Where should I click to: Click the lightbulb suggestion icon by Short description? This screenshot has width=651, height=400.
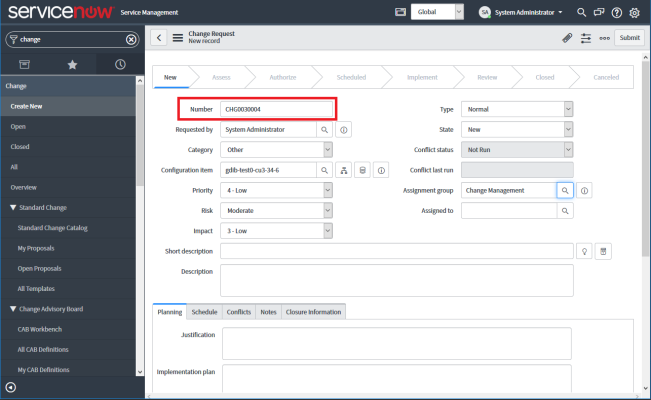(x=584, y=251)
